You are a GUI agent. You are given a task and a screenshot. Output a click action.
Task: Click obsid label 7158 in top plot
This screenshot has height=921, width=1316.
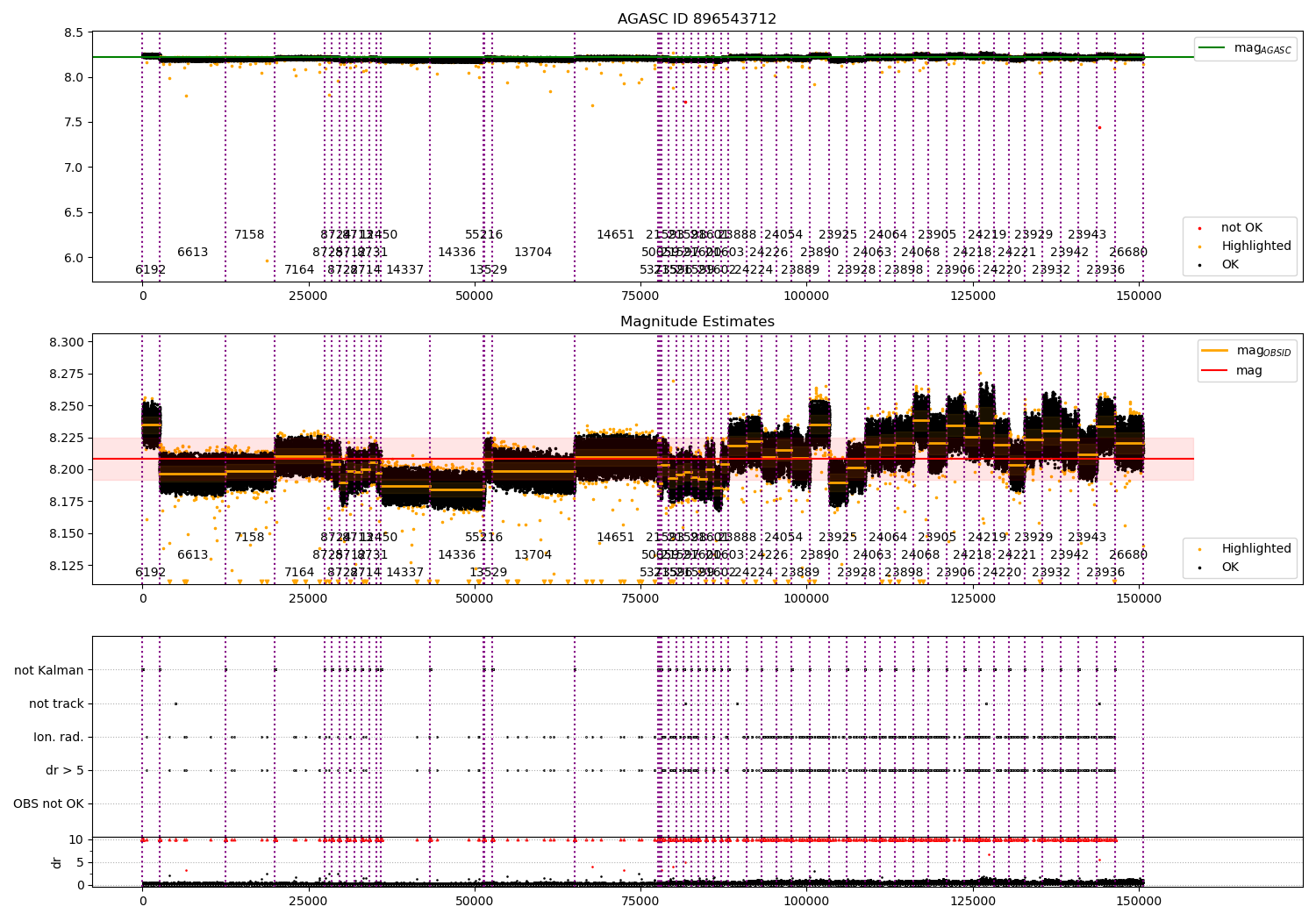[249, 235]
